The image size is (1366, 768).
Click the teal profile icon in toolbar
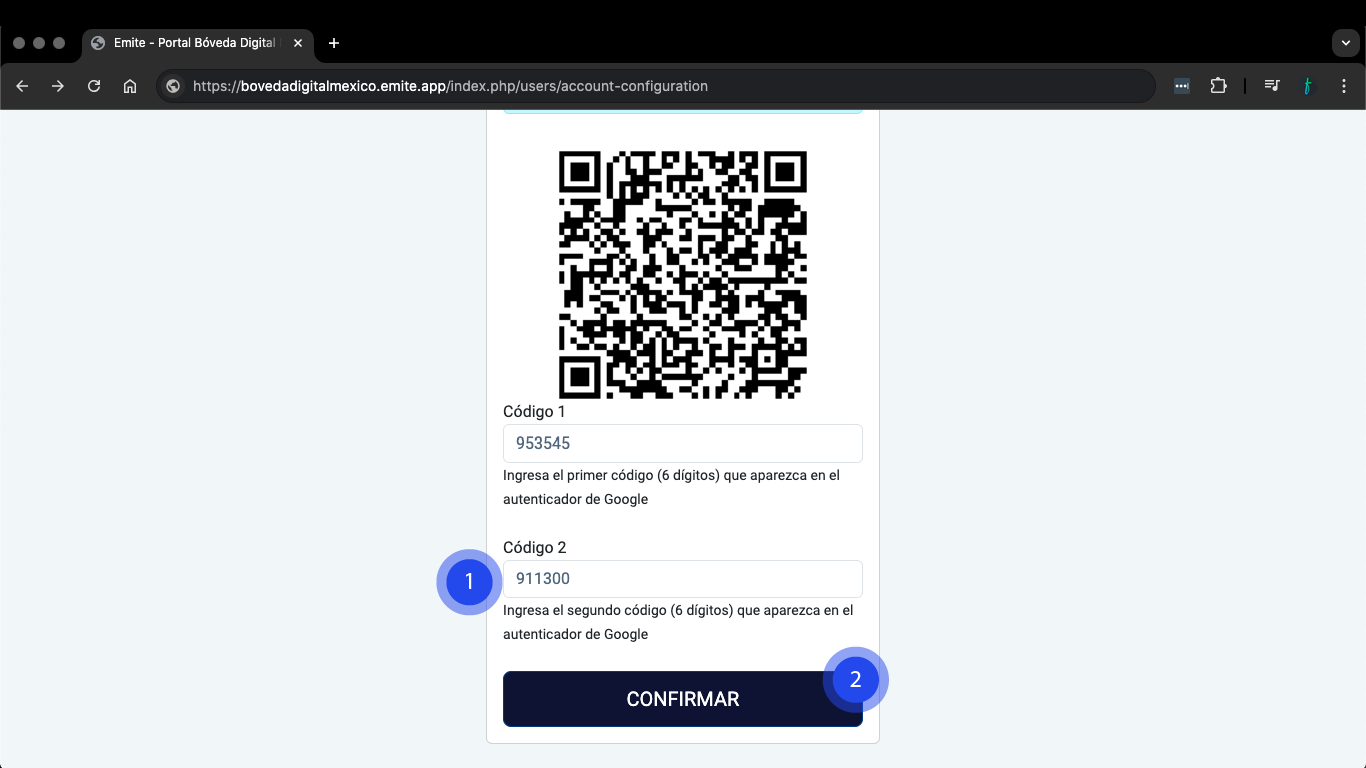pyautogui.click(x=1307, y=86)
